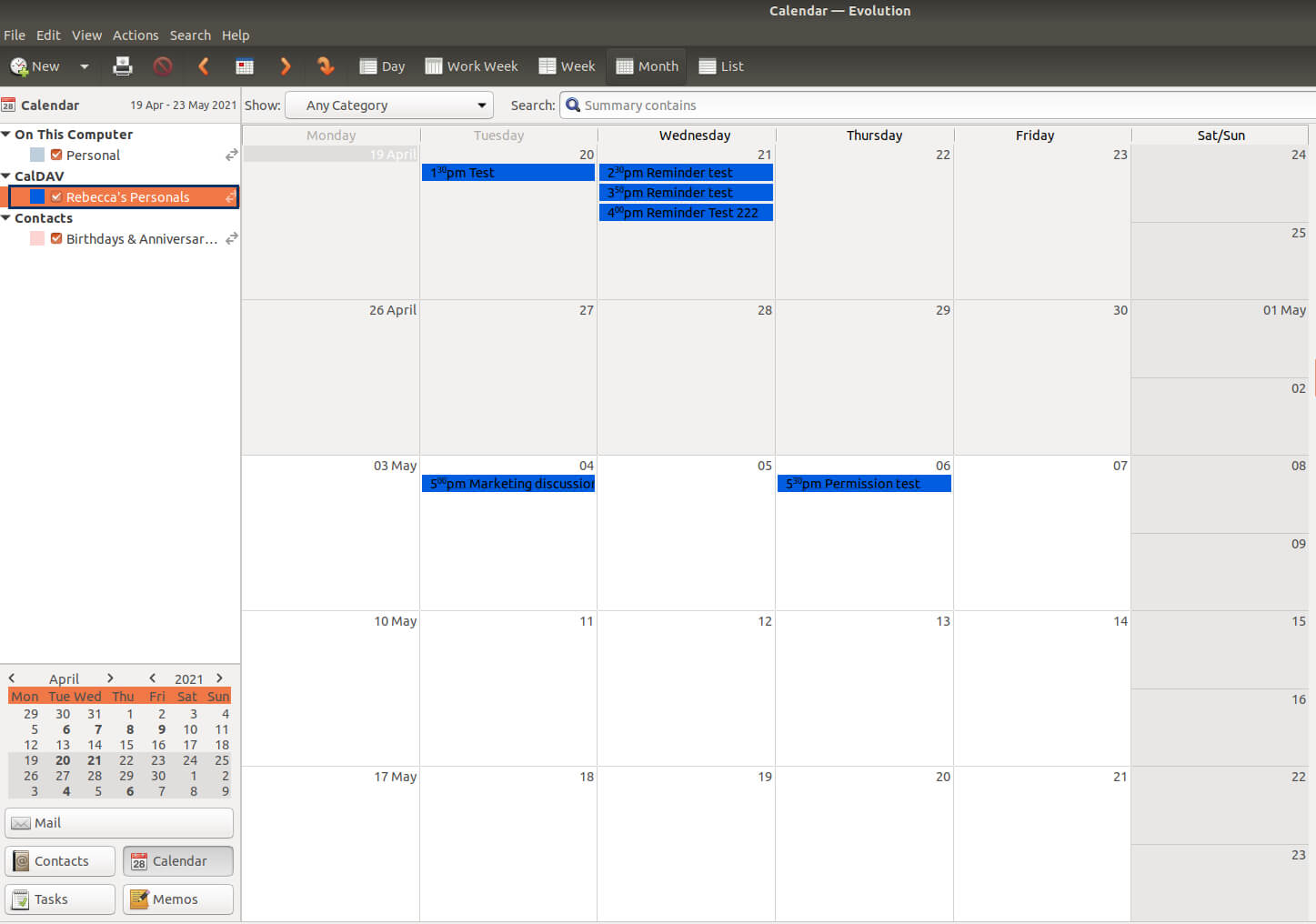Open the print dialog from the toolbar

122,65
